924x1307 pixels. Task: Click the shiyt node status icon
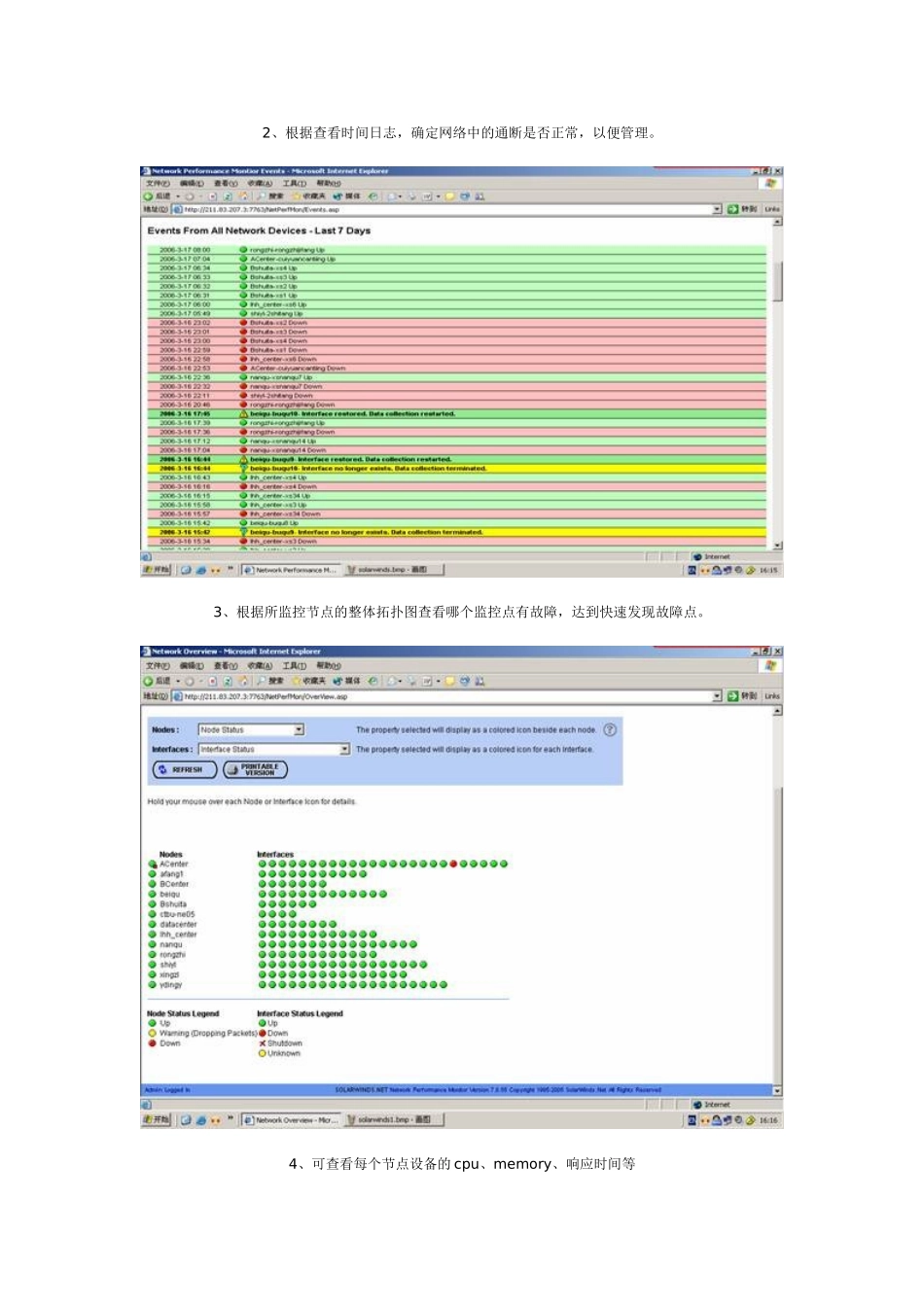pyautogui.click(x=153, y=965)
